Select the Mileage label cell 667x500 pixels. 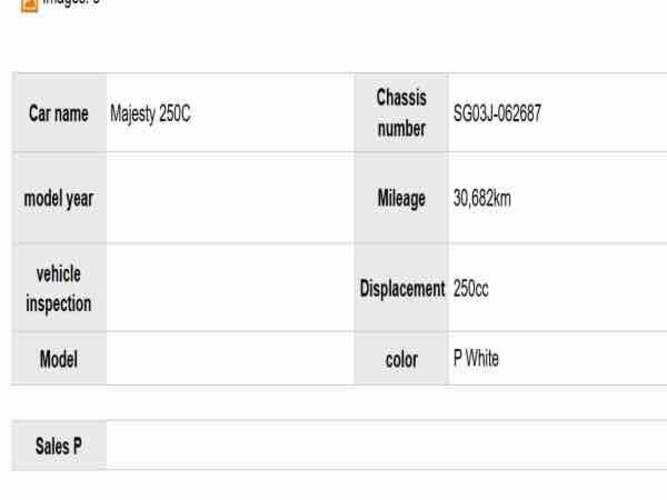[x=401, y=199]
